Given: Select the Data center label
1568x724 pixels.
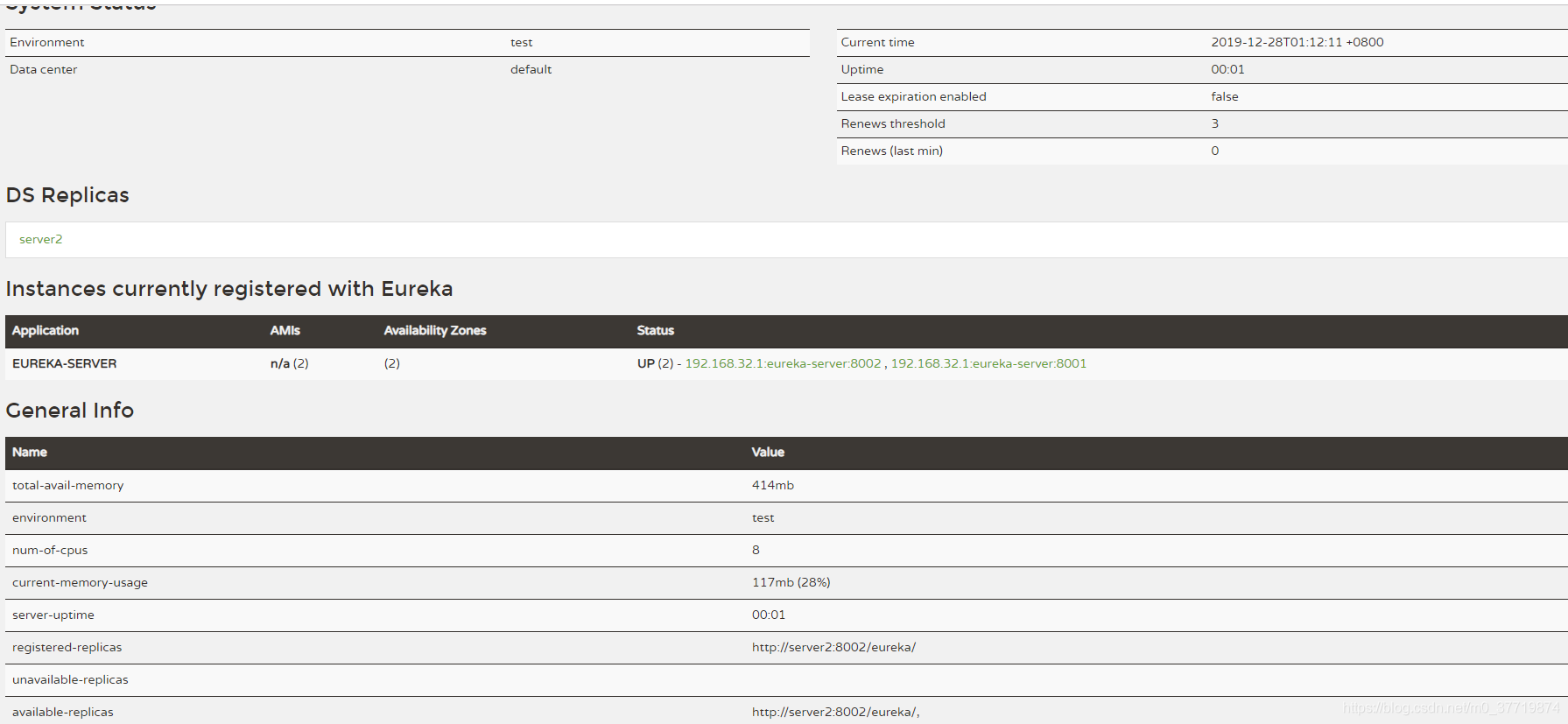Looking at the screenshot, I should pyautogui.click(x=44, y=69).
